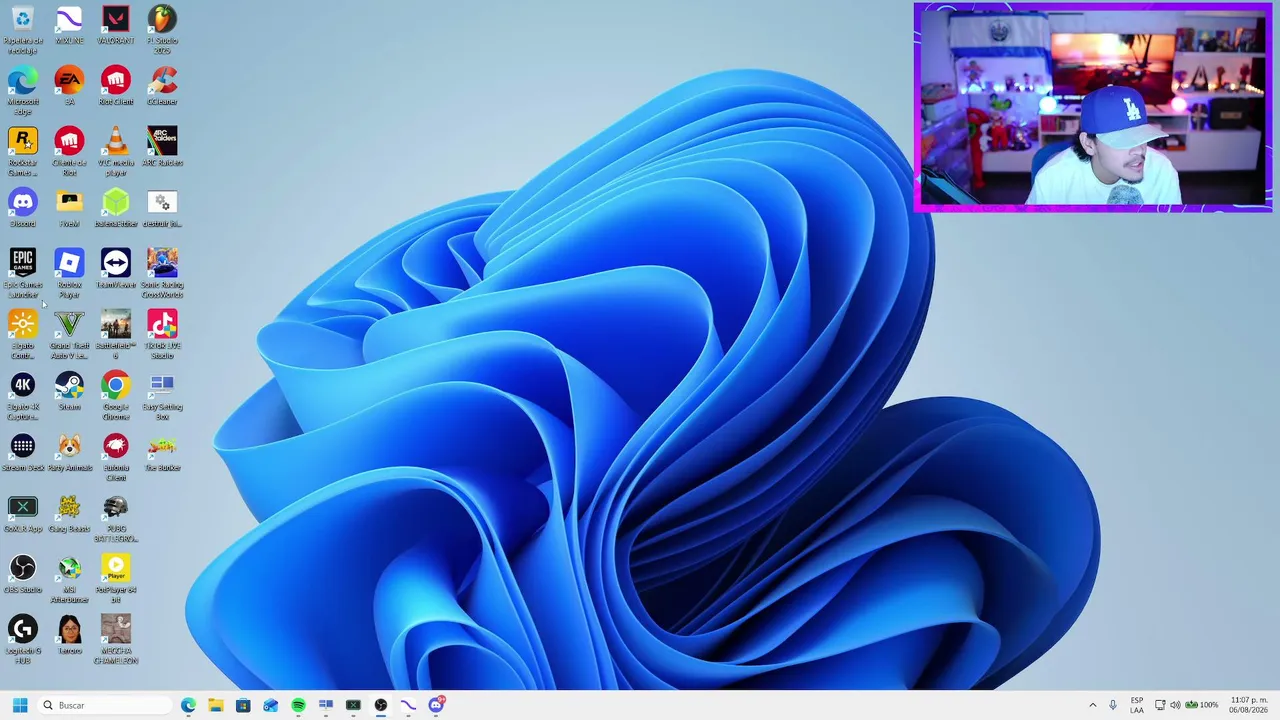Select the CCleaner desktop icon
The height and width of the screenshot is (720, 1280).
click(162, 86)
